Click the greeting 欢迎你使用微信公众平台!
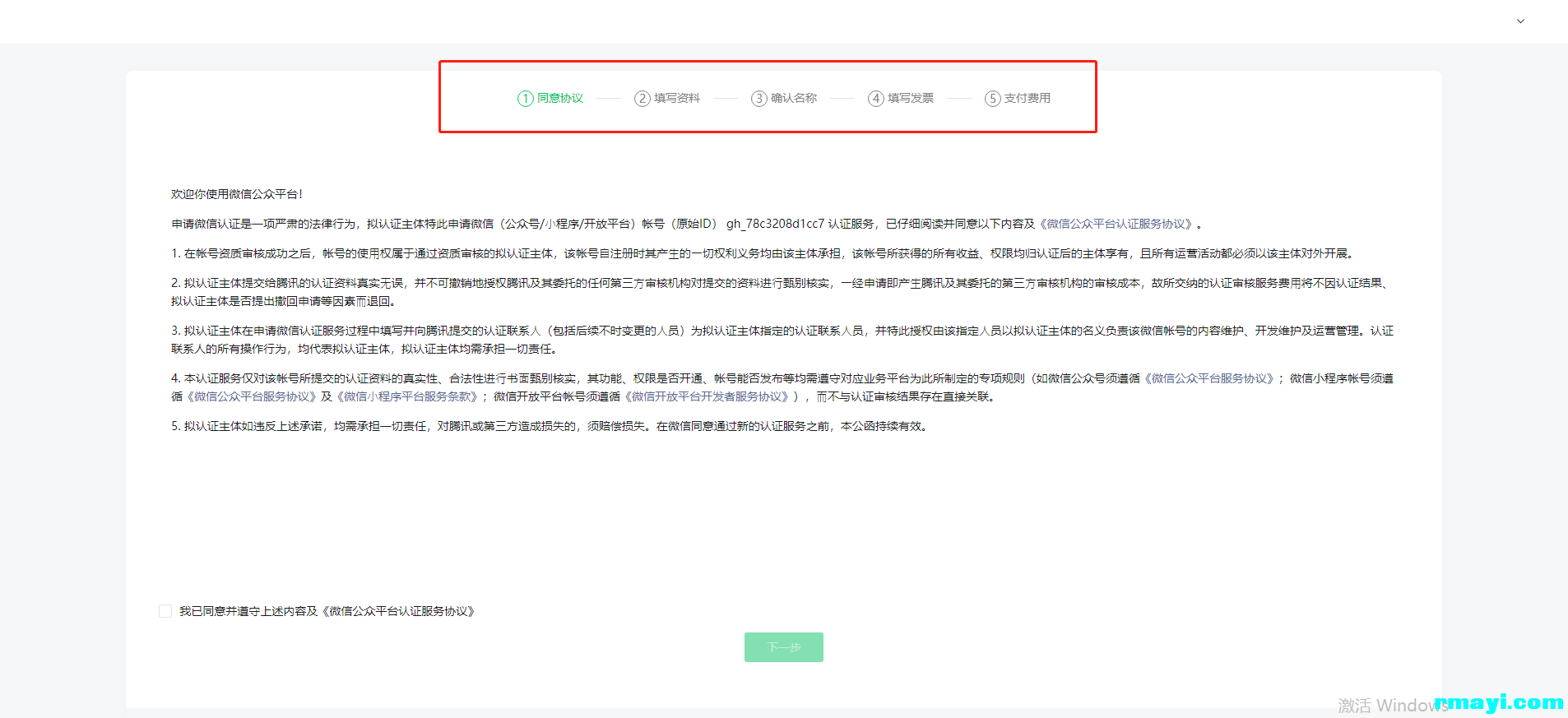Viewport: 1568px width, 718px height. (x=237, y=194)
